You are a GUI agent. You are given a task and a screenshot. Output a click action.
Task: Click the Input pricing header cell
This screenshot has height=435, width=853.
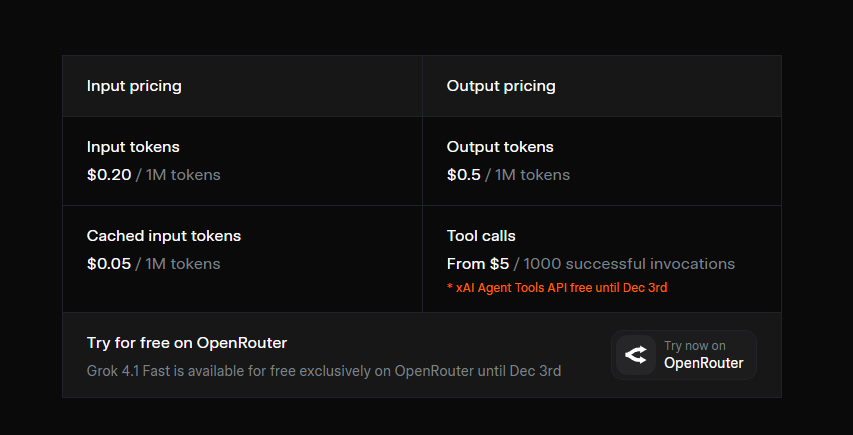coord(242,86)
